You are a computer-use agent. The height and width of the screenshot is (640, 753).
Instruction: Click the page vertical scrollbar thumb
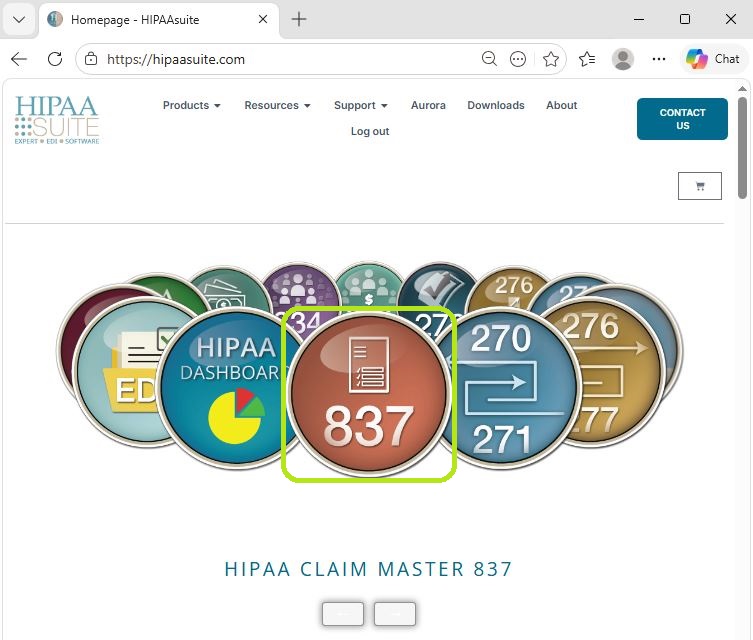[742, 148]
